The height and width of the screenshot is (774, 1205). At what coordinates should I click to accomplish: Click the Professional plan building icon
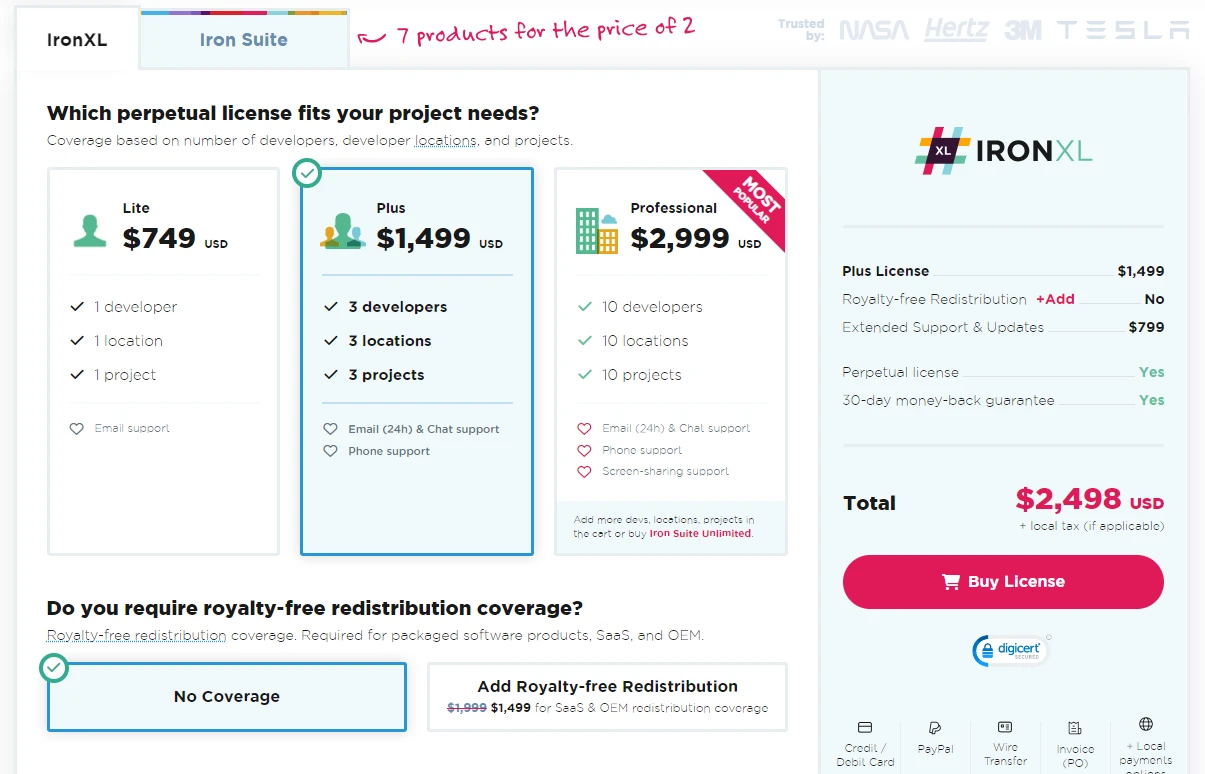[x=597, y=231]
